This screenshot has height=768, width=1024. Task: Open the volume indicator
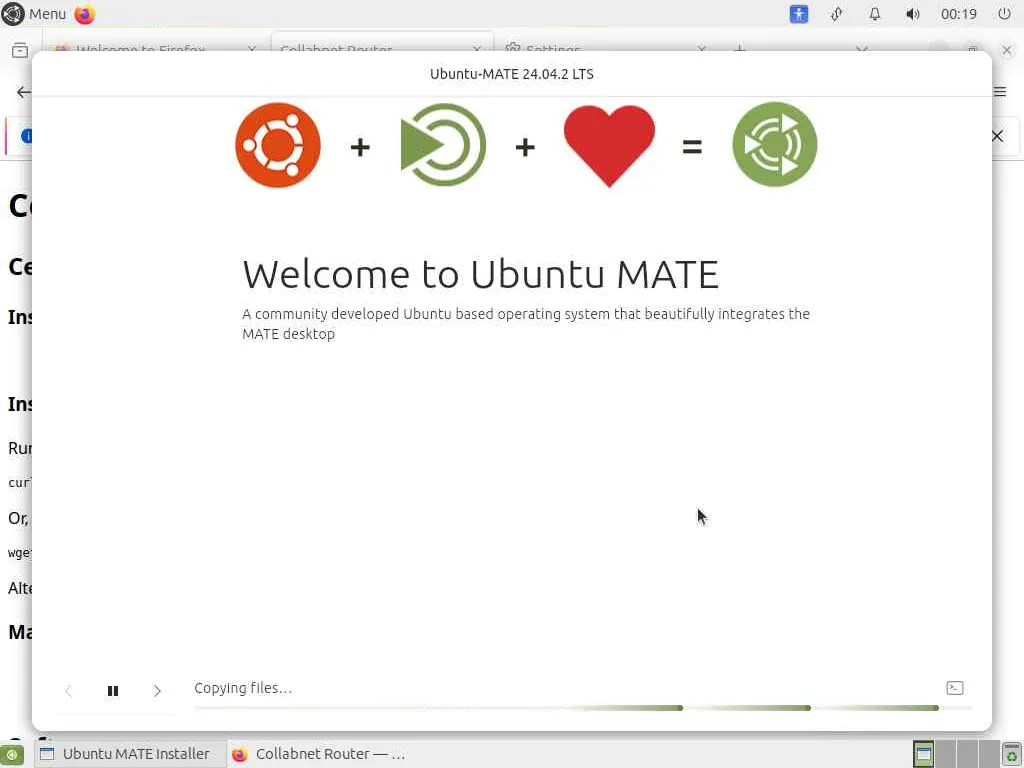pyautogui.click(x=912, y=14)
